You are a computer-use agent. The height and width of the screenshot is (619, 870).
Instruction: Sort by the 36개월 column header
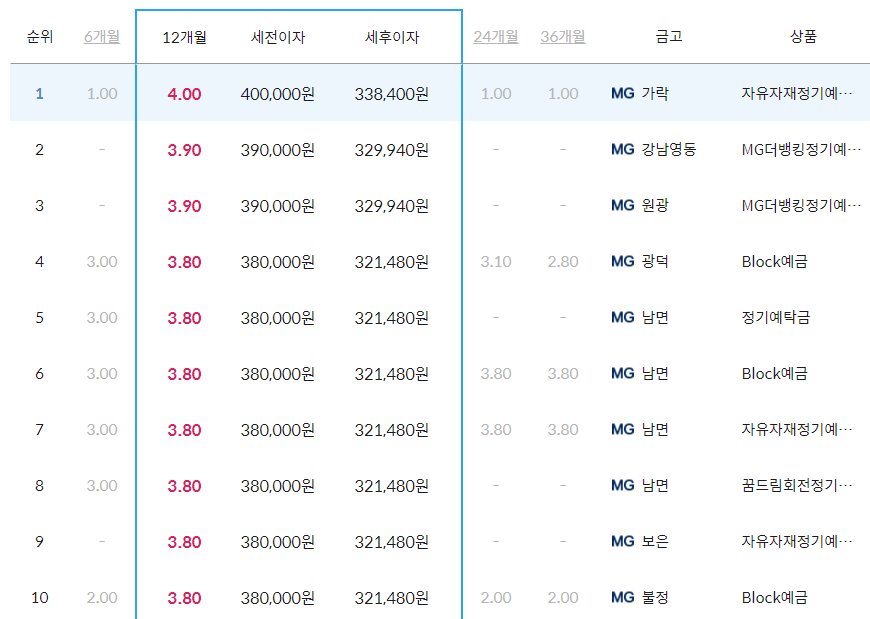563,37
